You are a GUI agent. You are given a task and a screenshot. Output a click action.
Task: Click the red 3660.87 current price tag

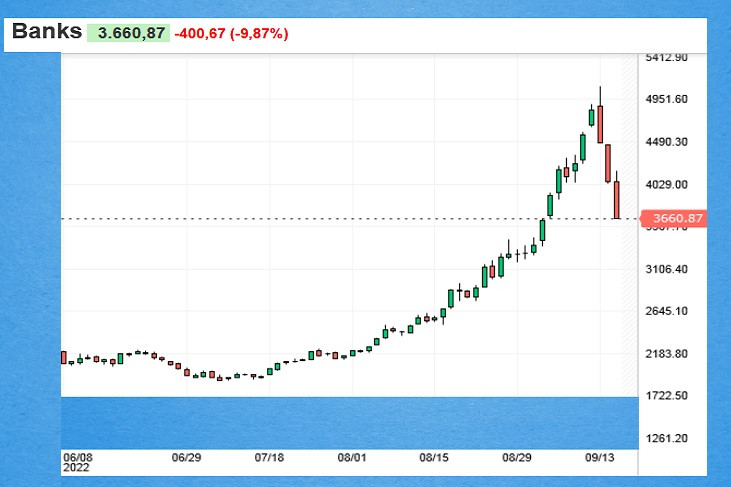[x=672, y=218]
